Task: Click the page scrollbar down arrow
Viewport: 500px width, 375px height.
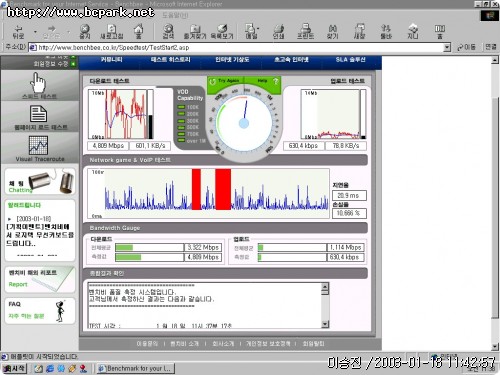Action: 495,347
